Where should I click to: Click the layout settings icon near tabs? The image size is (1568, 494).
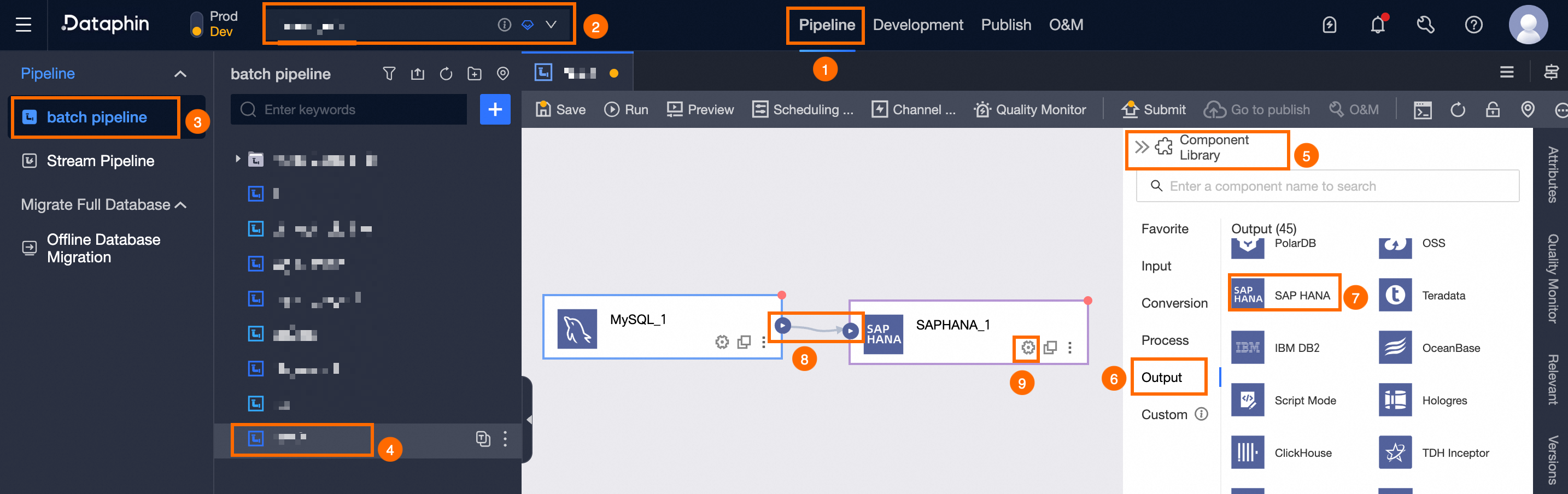coord(1551,72)
